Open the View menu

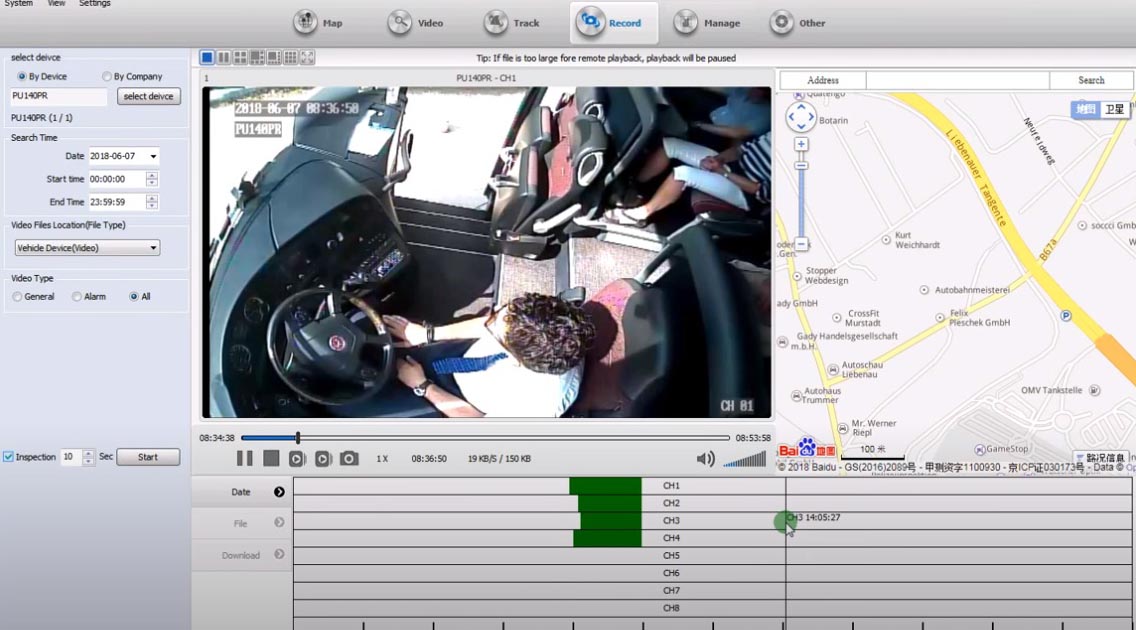pyautogui.click(x=57, y=4)
